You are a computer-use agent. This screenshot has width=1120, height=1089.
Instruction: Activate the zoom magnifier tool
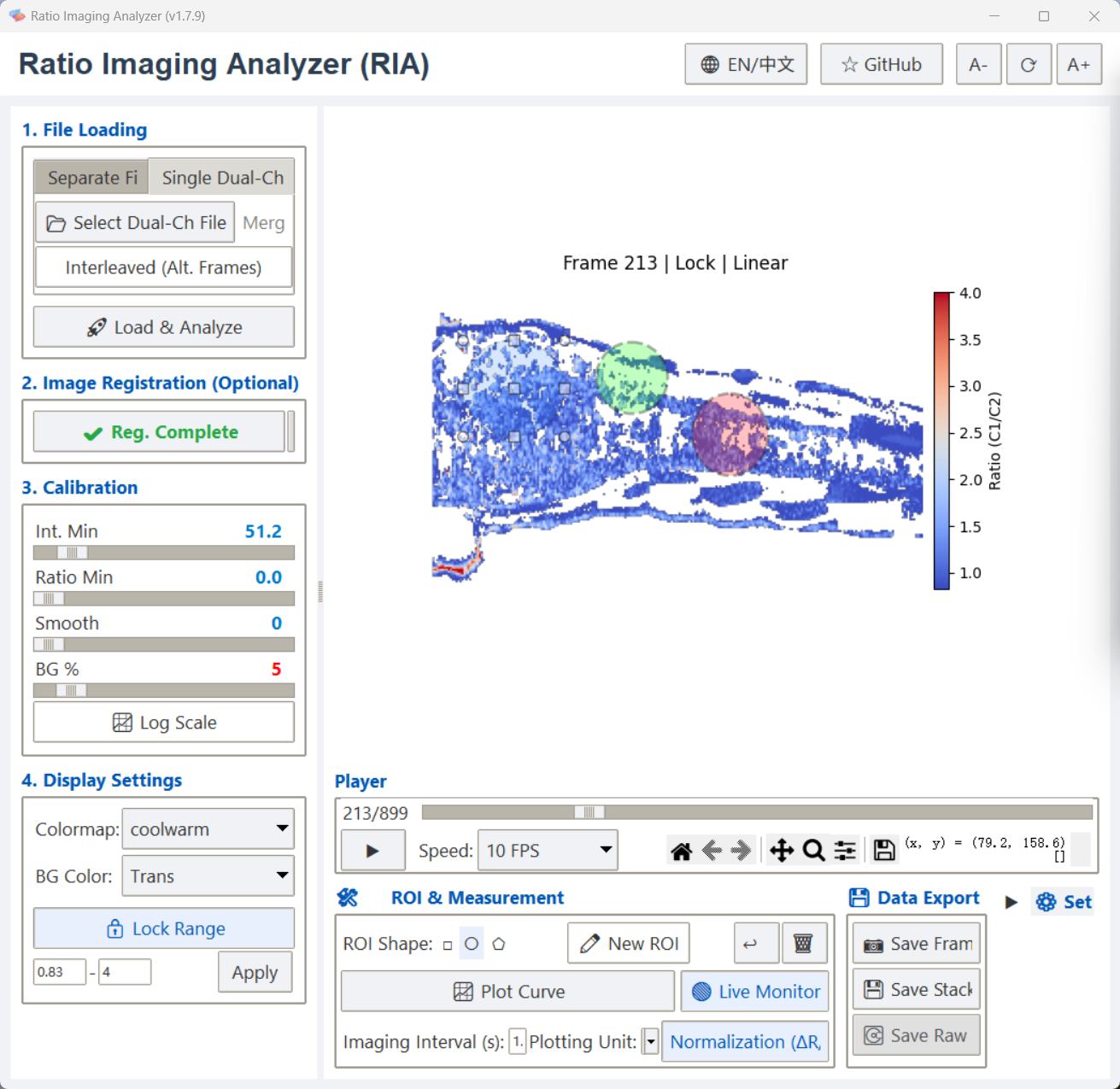(812, 850)
